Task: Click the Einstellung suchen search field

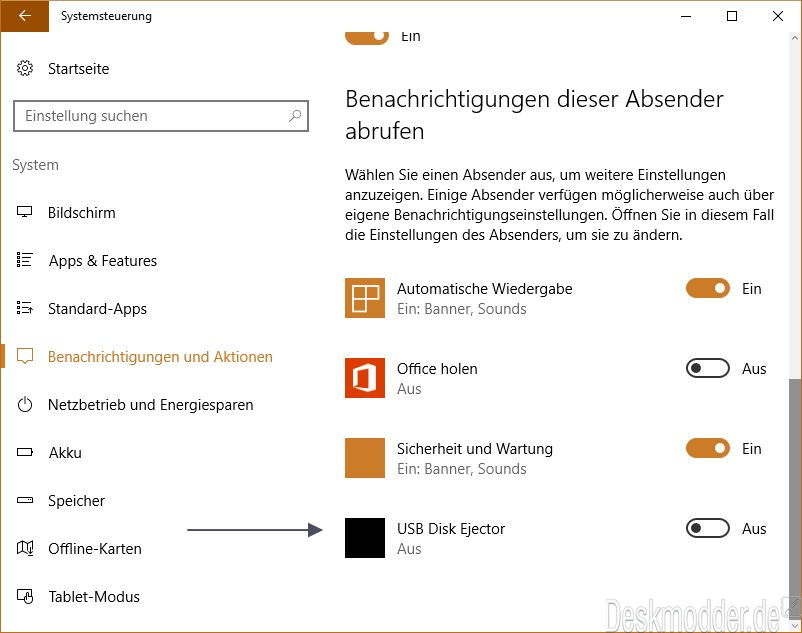Action: point(161,116)
